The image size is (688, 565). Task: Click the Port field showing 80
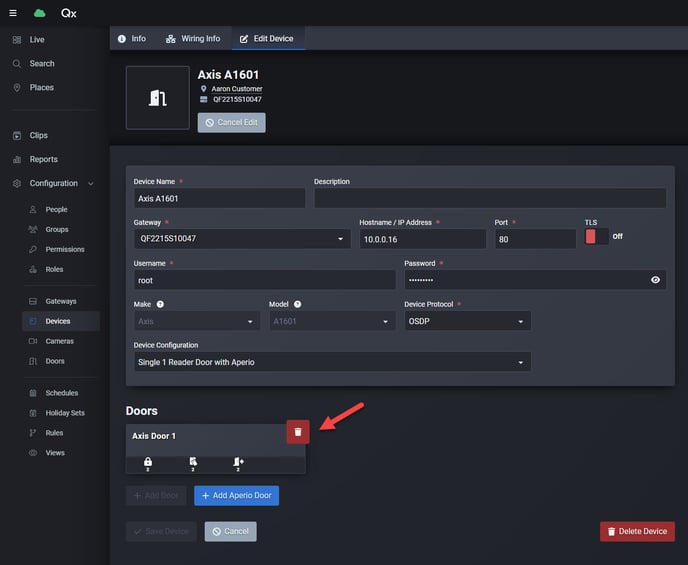[x=535, y=239]
